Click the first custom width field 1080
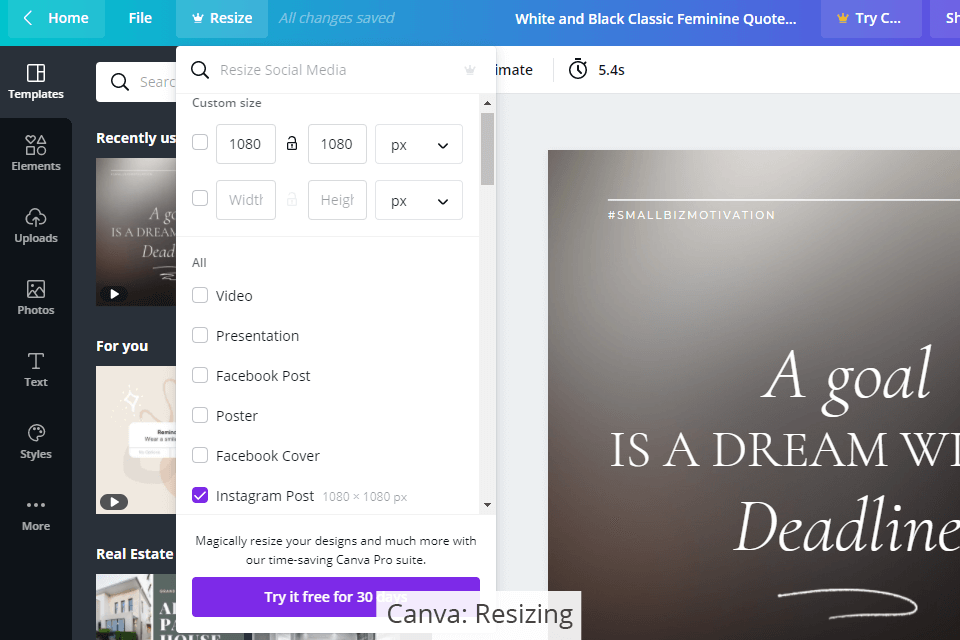 [x=246, y=144]
